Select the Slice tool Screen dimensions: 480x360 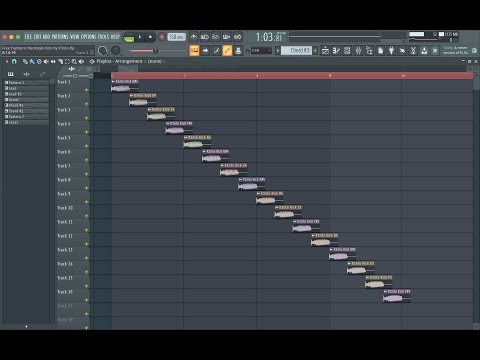[x=60, y=61]
